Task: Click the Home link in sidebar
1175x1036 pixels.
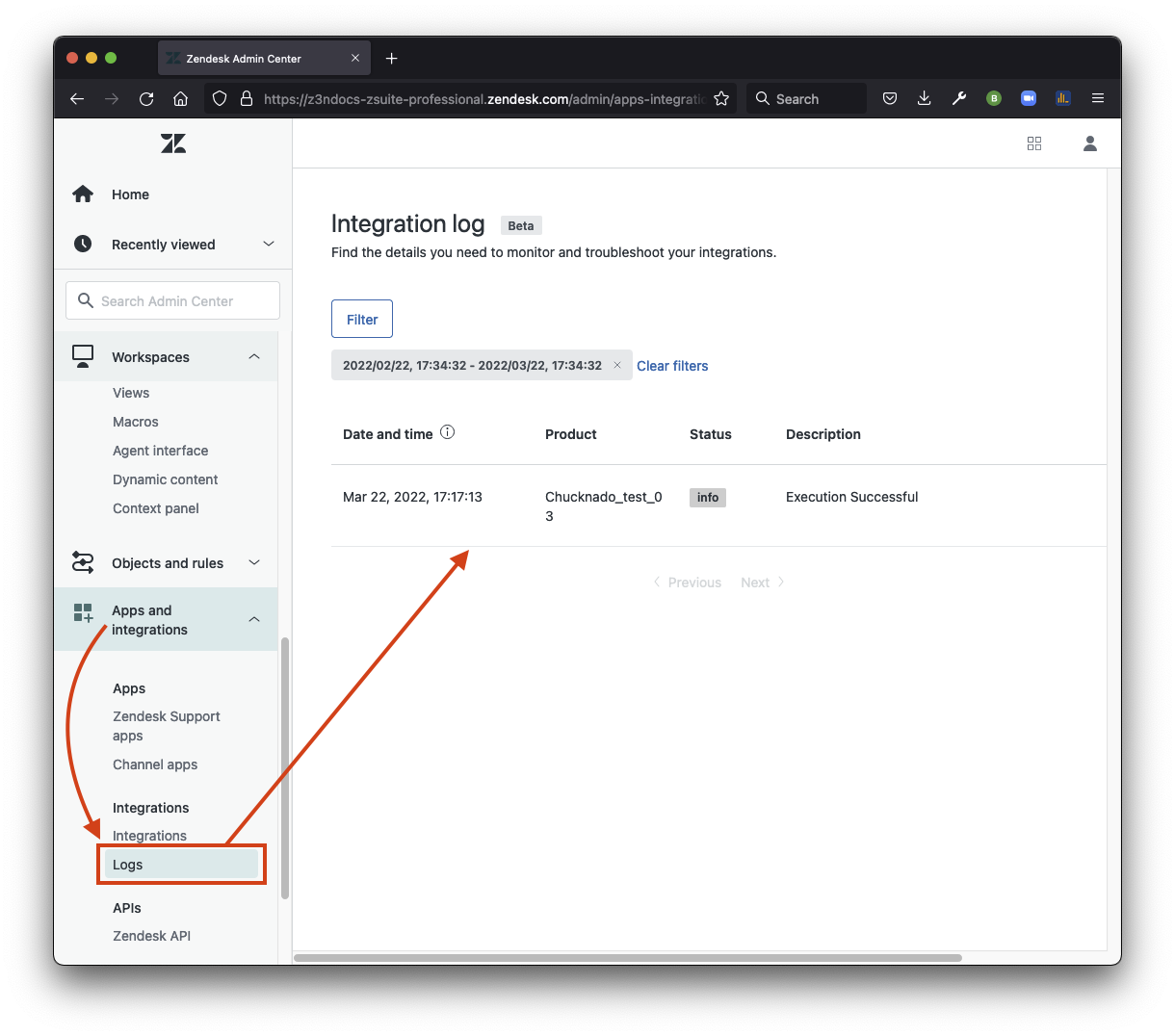Action: click(x=130, y=194)
